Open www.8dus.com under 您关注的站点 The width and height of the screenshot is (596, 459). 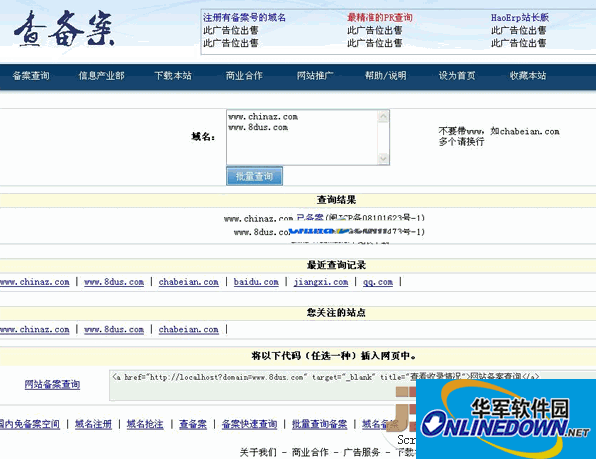114,329
